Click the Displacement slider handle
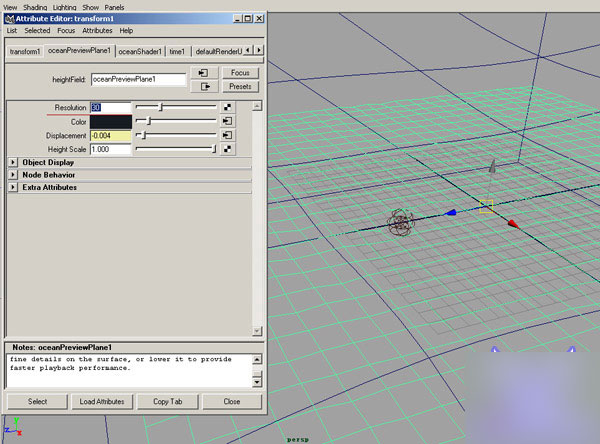600x444 pixels. pos(144,135)
